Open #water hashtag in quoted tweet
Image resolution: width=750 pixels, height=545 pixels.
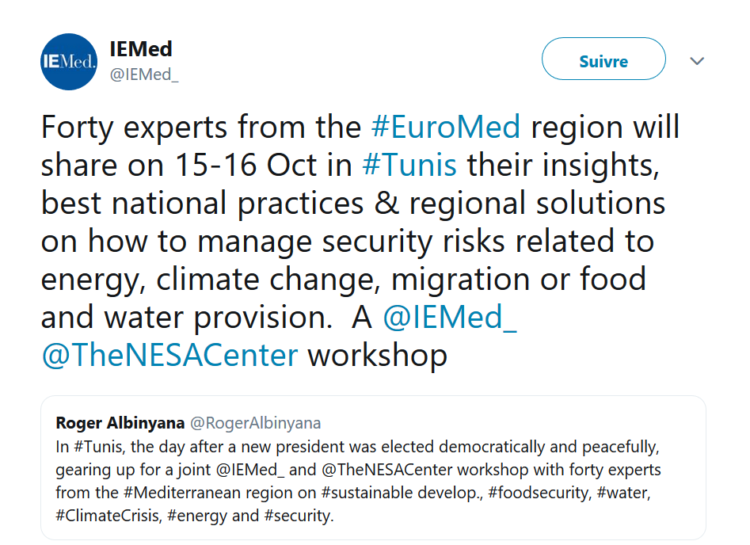(x=624, y=492)
